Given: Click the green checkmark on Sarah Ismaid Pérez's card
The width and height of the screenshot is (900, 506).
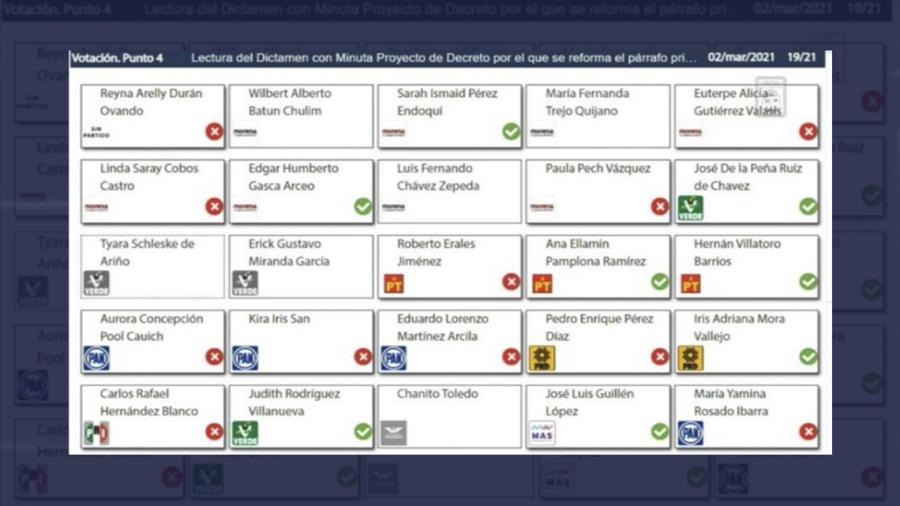Looking at the screenshot, I should coord(511,132).
